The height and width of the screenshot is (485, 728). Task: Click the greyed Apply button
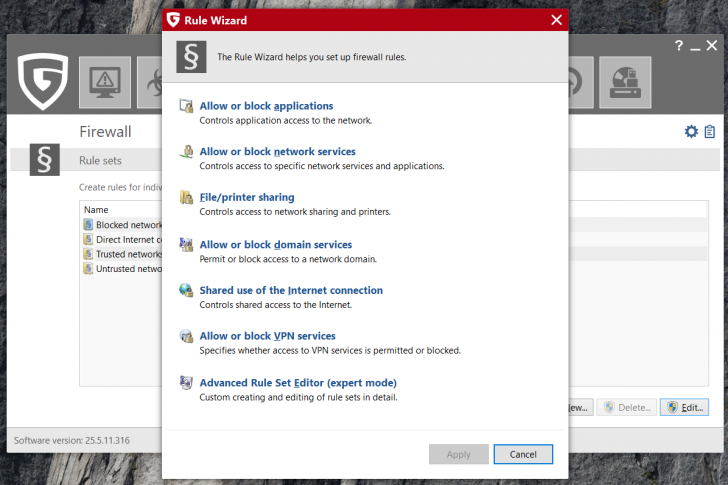pyautogui.click(x=459, y=454)
